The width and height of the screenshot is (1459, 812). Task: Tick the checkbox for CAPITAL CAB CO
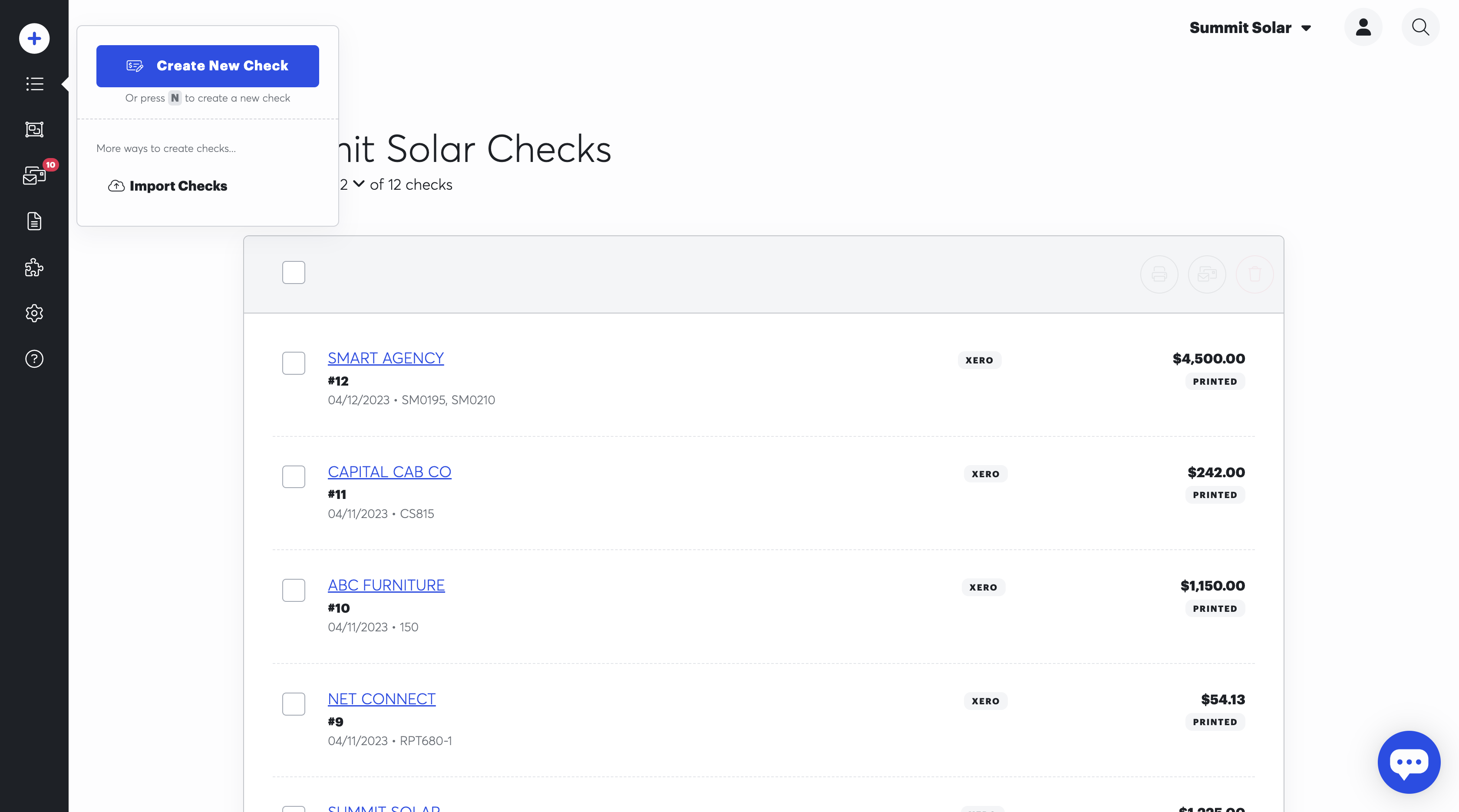294,476
